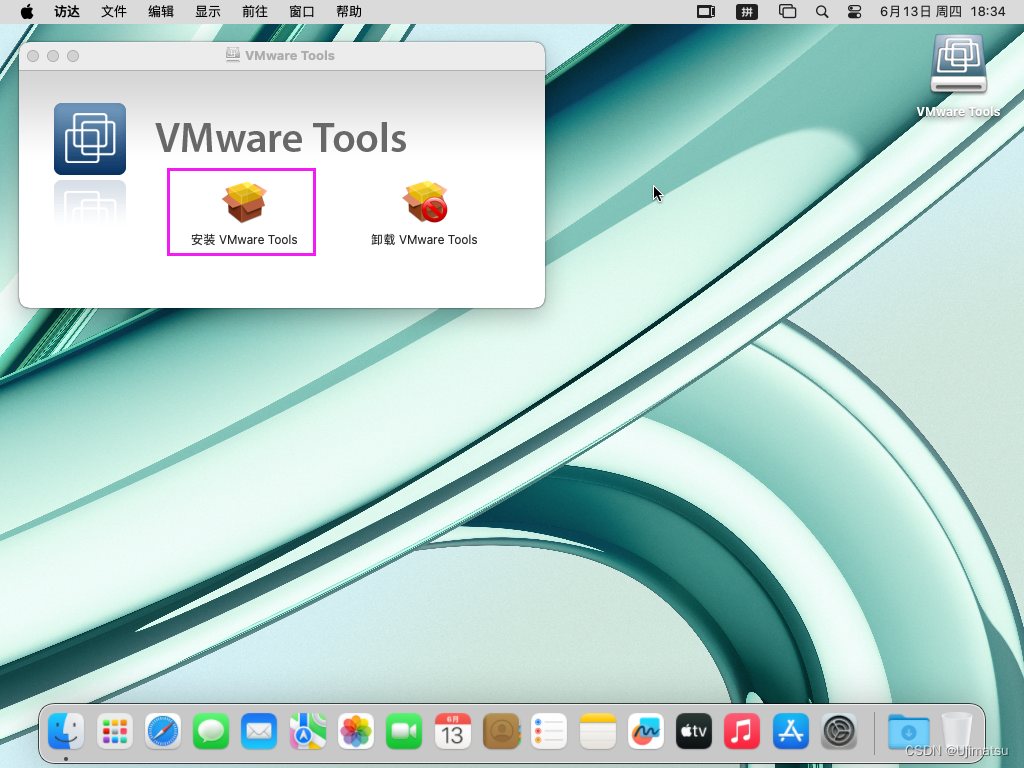Open Notes from the Dock

tap(598, 730)
